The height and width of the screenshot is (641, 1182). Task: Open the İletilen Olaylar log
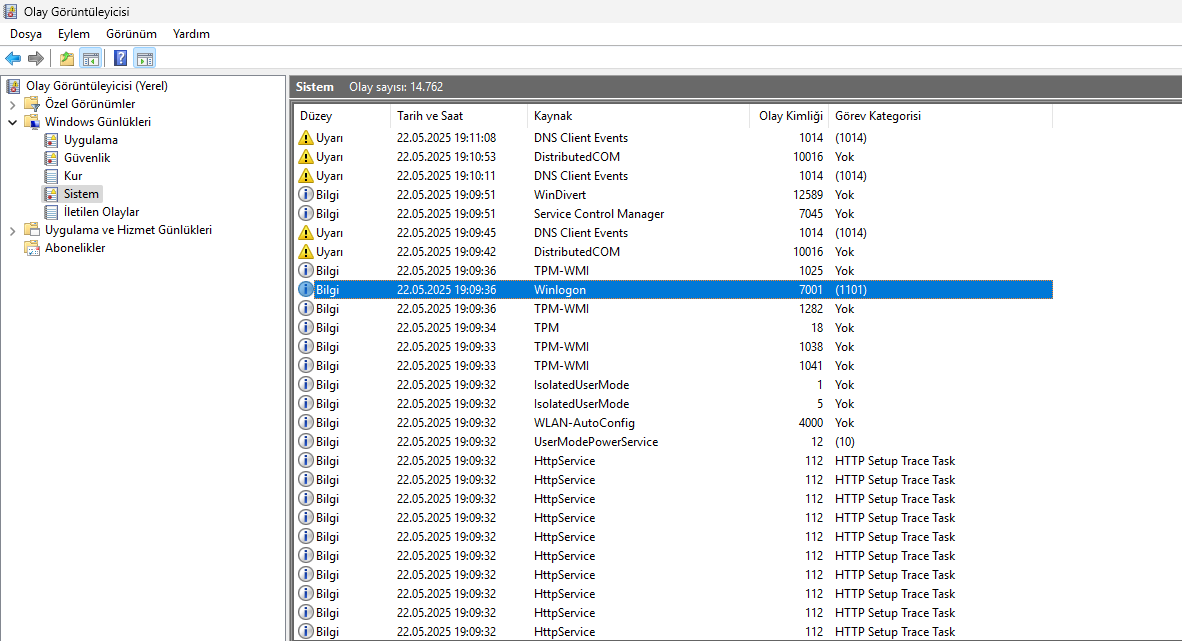(101, 212)
